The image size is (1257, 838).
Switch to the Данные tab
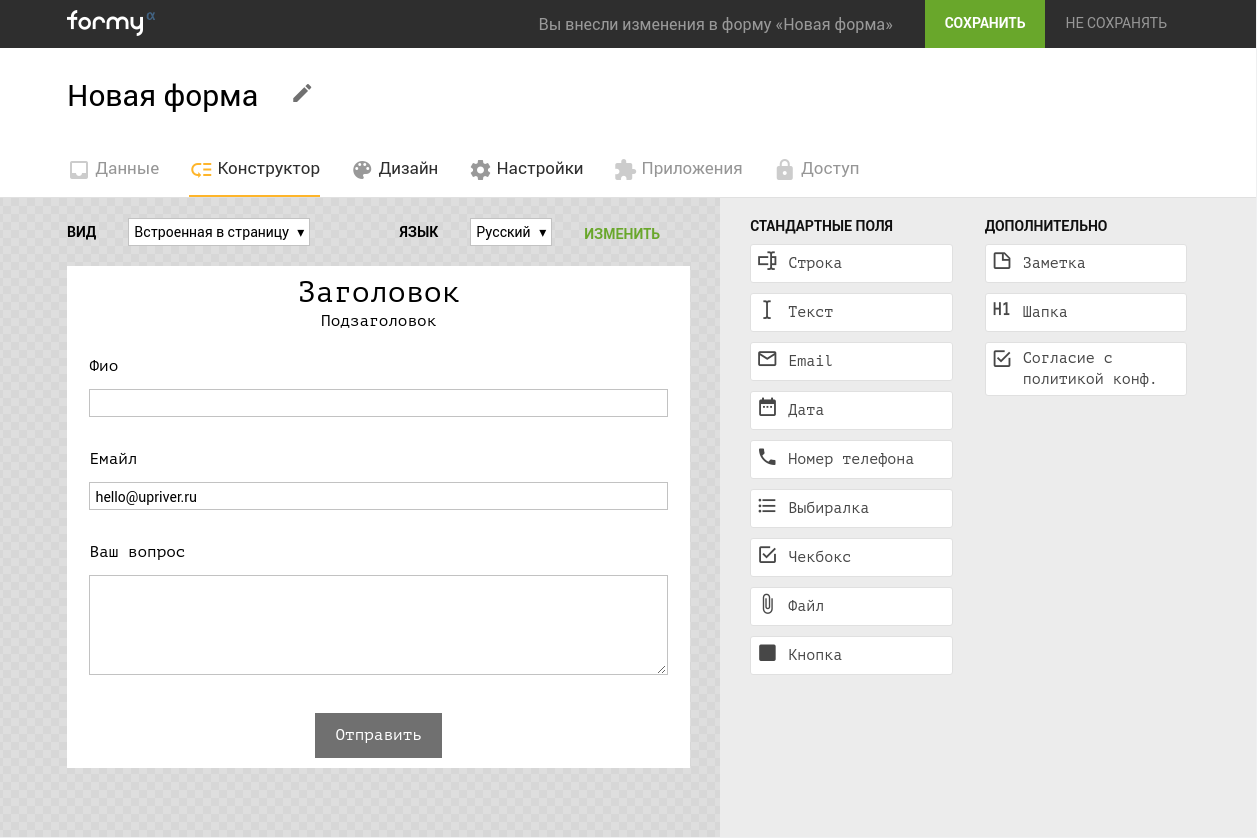click(114, 169)
